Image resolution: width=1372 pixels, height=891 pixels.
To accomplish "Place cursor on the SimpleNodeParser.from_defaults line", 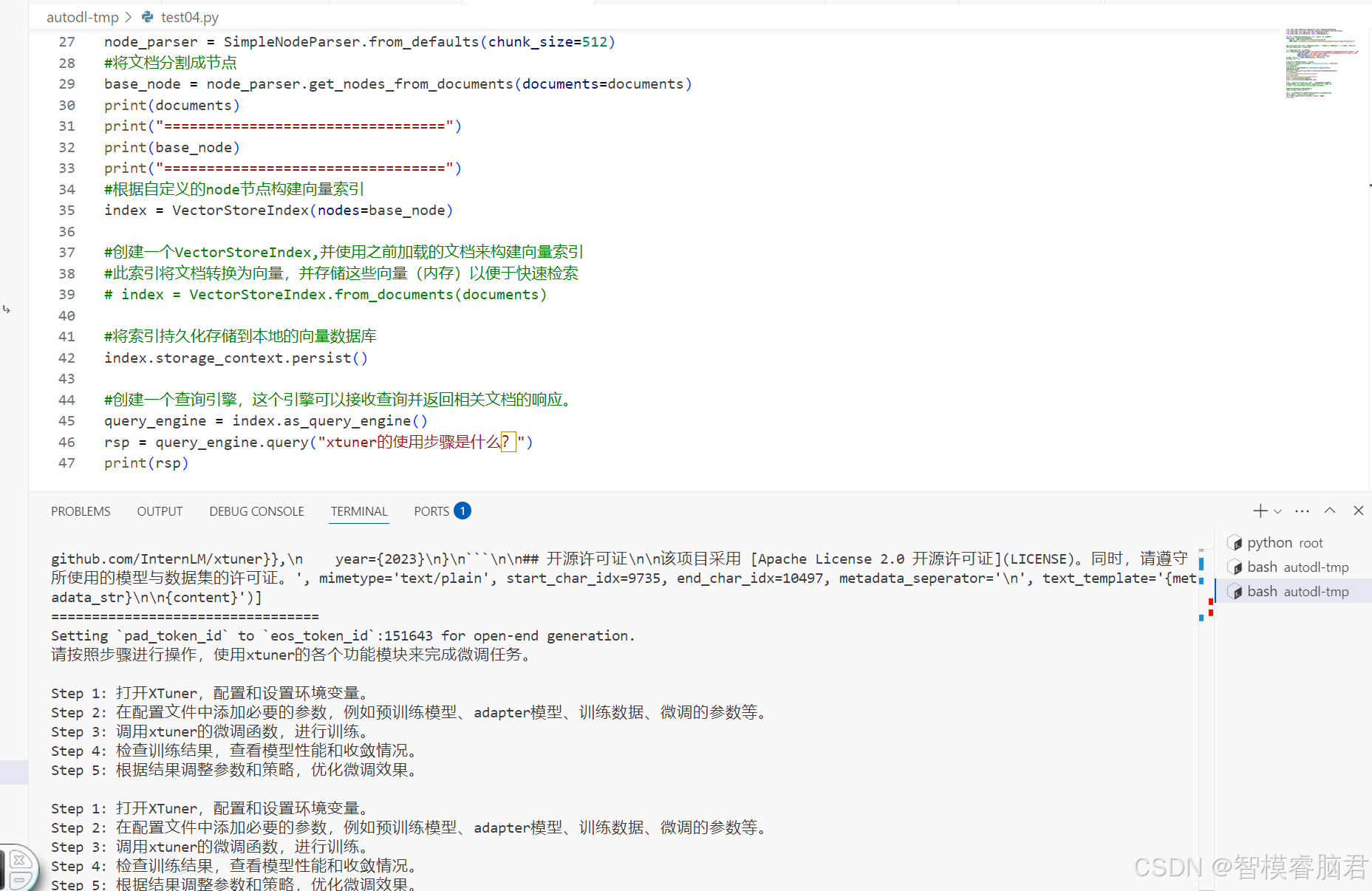I will pos(360,42).
